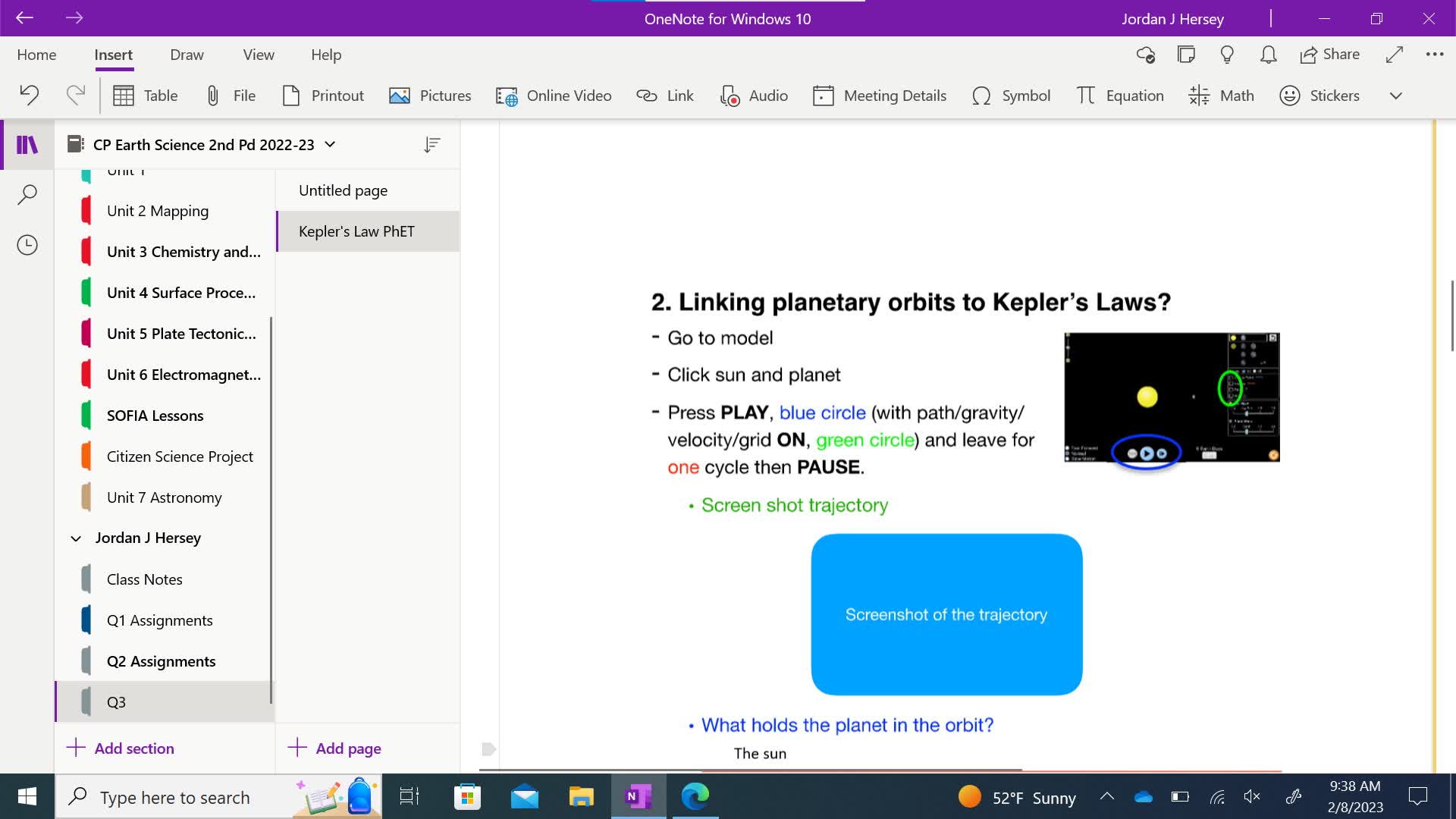Toggle full screen mode arrow icon
This screenshot has height=819, width=1456.
(1394, 55)
